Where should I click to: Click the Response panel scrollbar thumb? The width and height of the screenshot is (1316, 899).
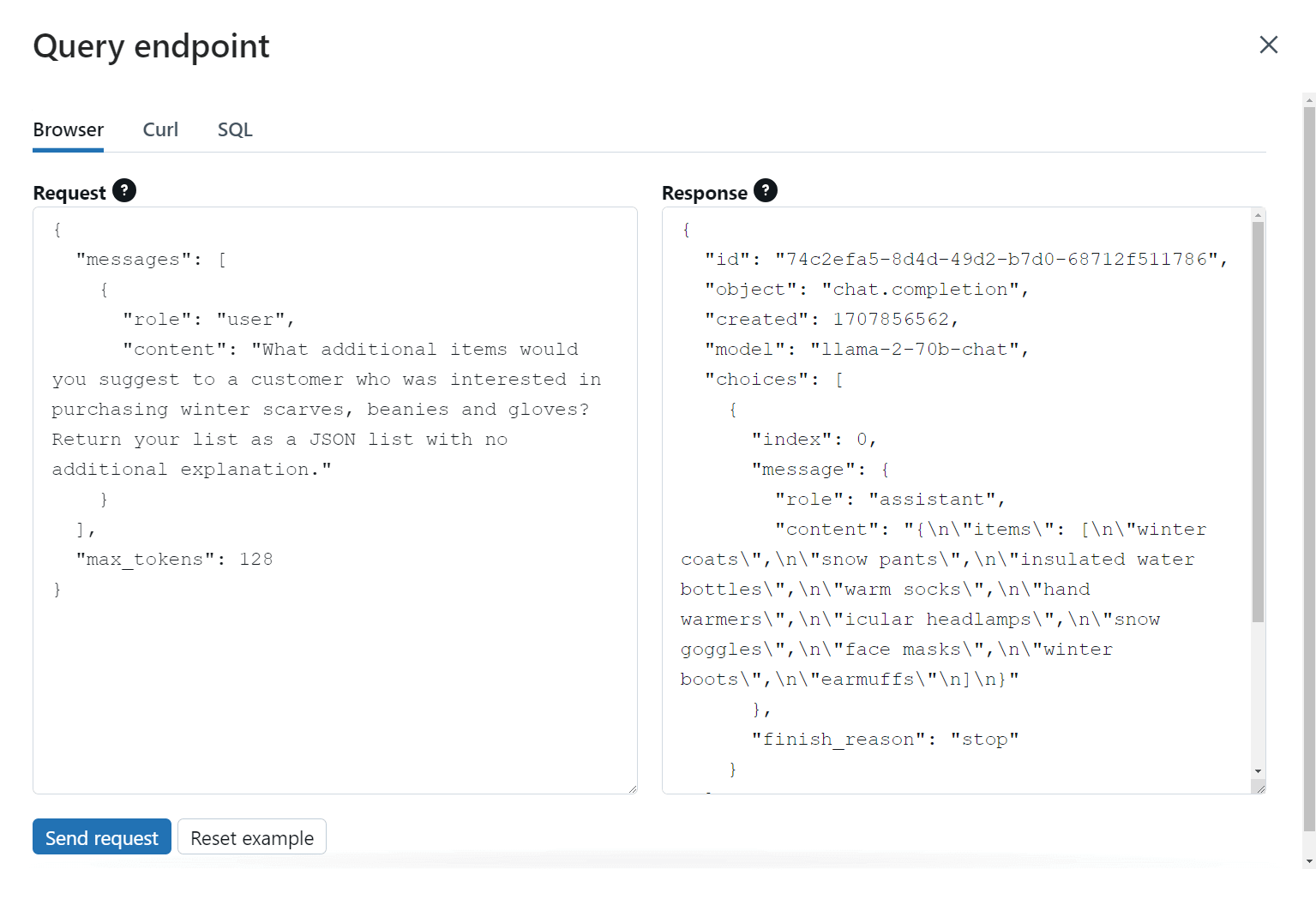click(1258, 420)
